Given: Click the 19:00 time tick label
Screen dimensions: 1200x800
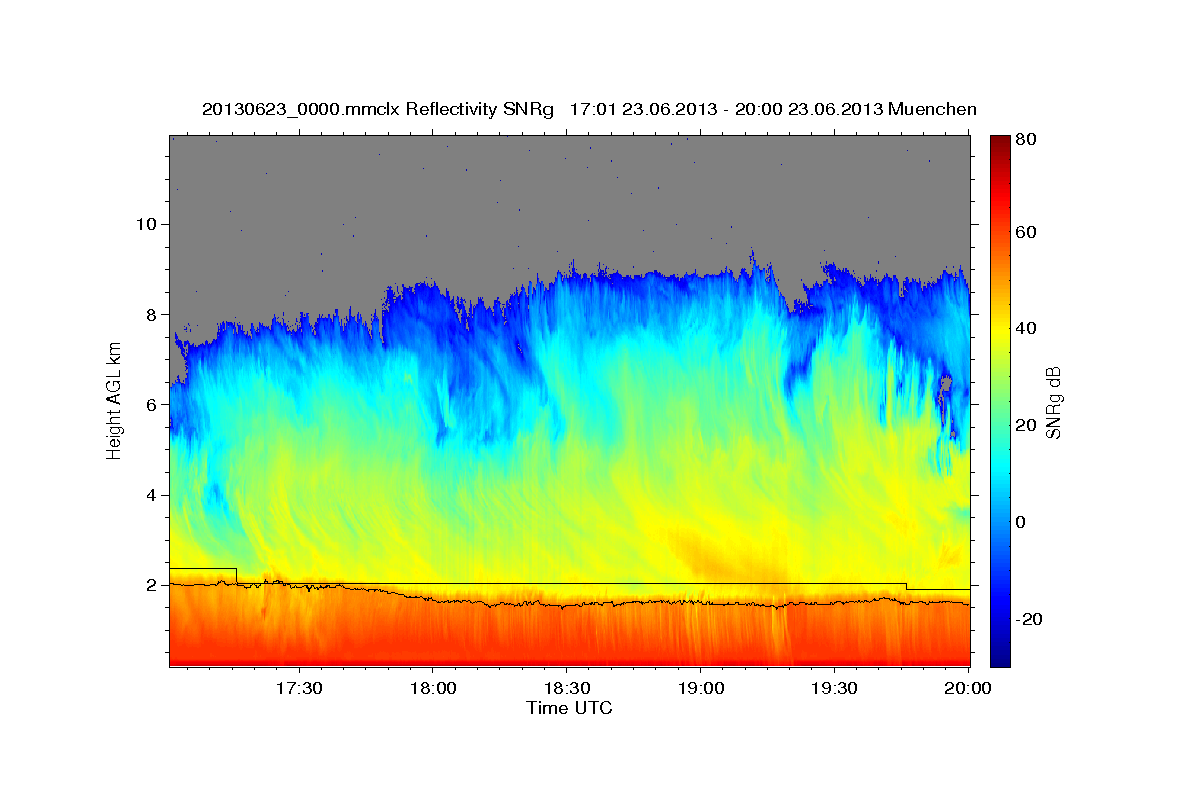Looking at the screenshot, I should [700, 689].
